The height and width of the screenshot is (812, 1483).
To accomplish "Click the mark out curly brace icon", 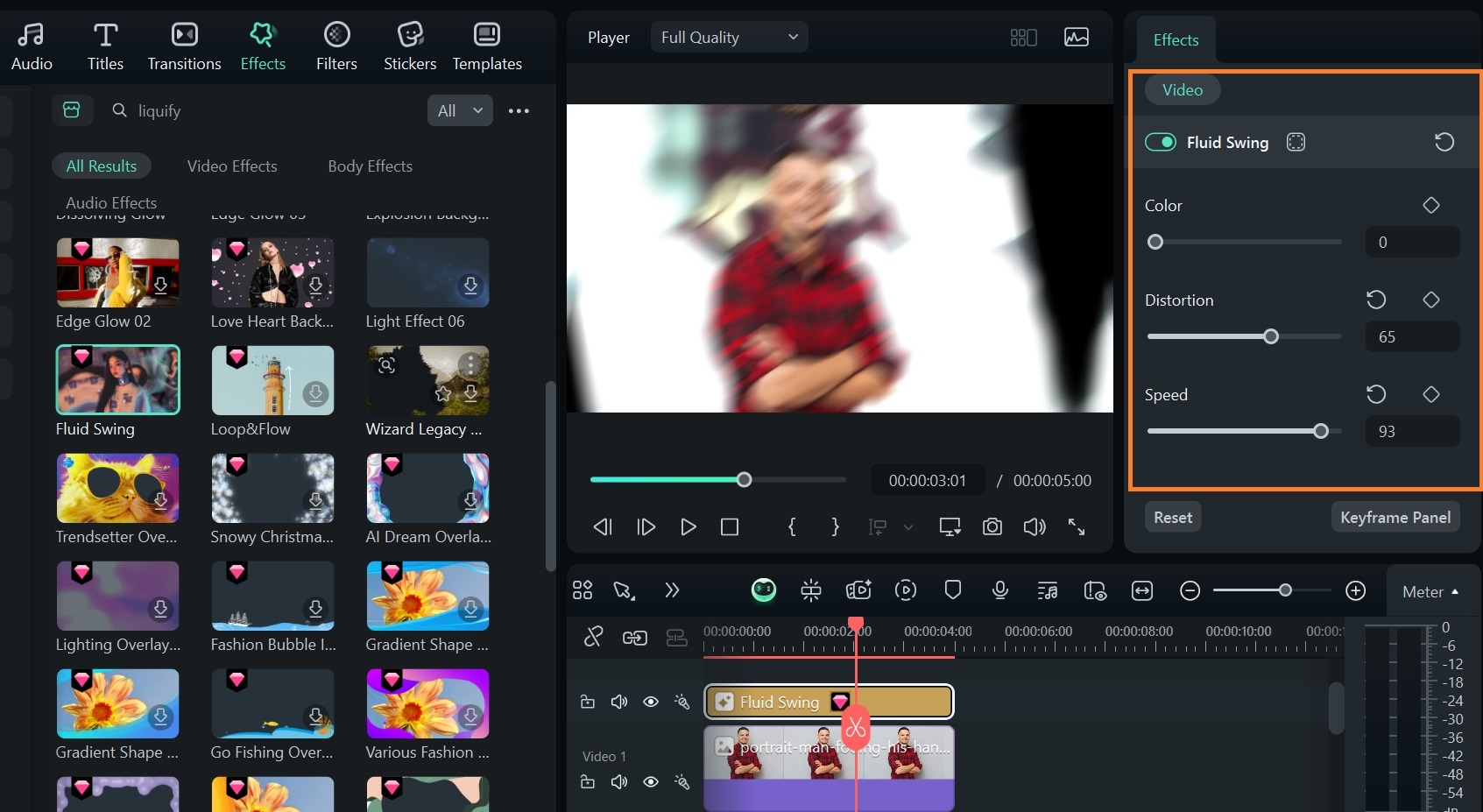I will [835, 526].
